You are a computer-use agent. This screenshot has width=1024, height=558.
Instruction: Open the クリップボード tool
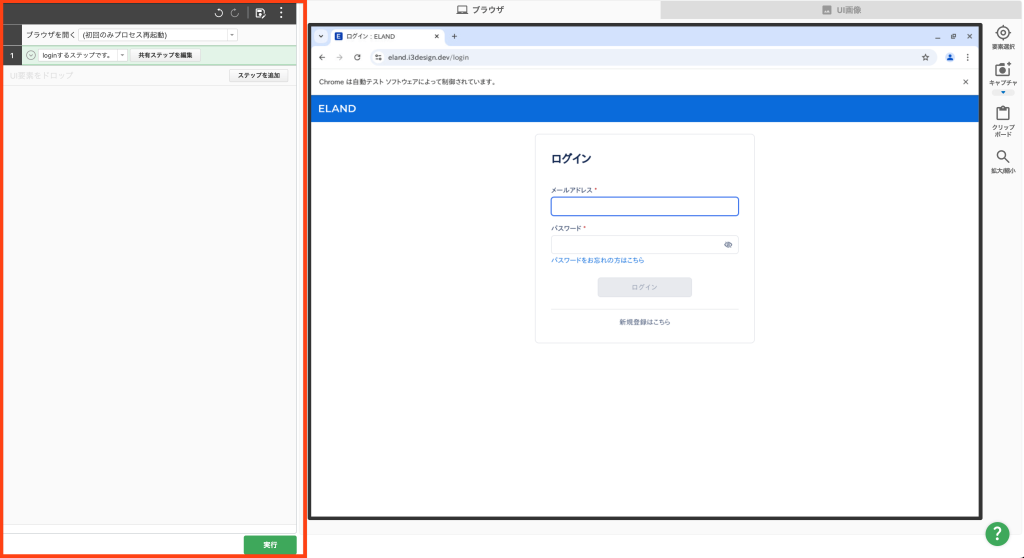pyautogui.click(x=1003, y=114)
